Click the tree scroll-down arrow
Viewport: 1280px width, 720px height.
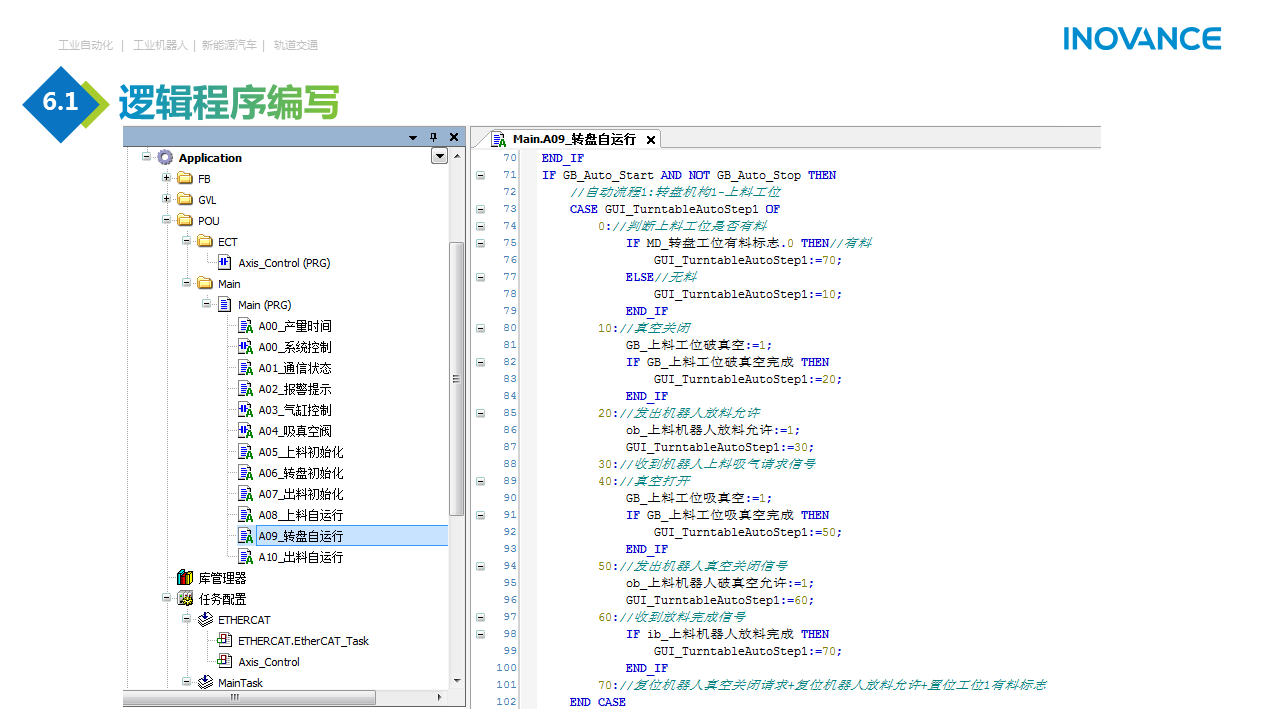click(458, 681)
